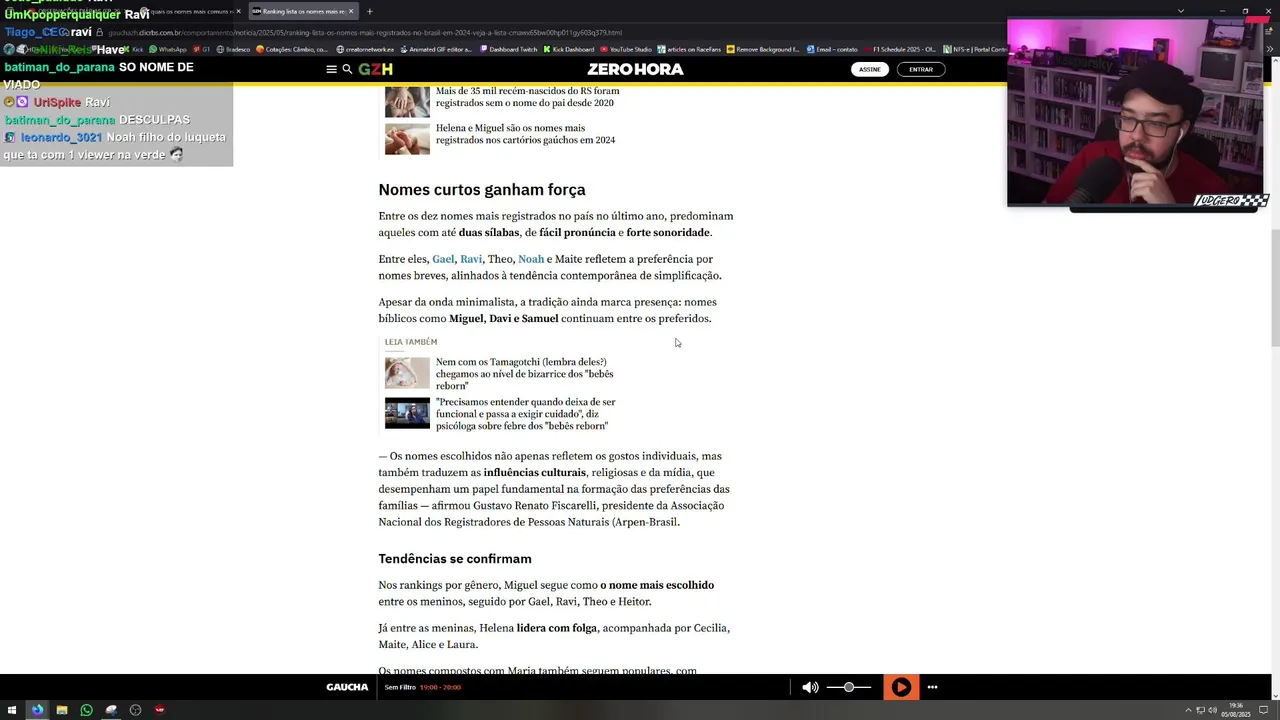The height and width of the screenshot is (720, 1280).
Task: Click the ZERO HORA header logo
Action: click(x=635, y=69)
